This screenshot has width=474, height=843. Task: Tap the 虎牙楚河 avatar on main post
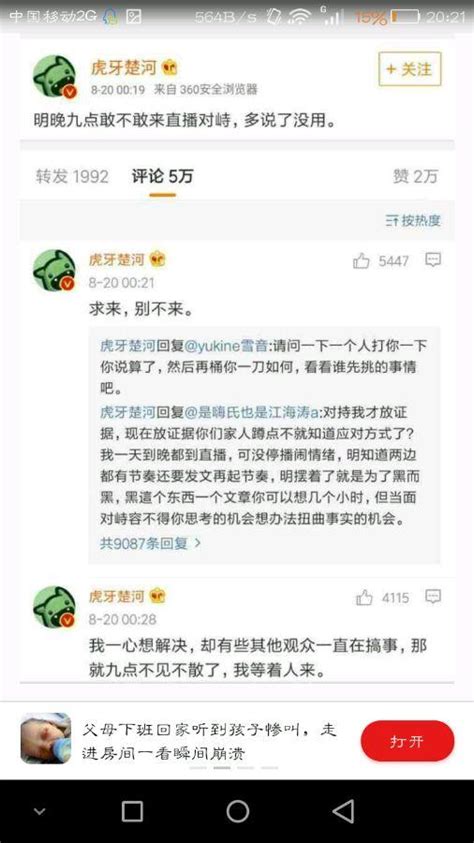point(55,77)
